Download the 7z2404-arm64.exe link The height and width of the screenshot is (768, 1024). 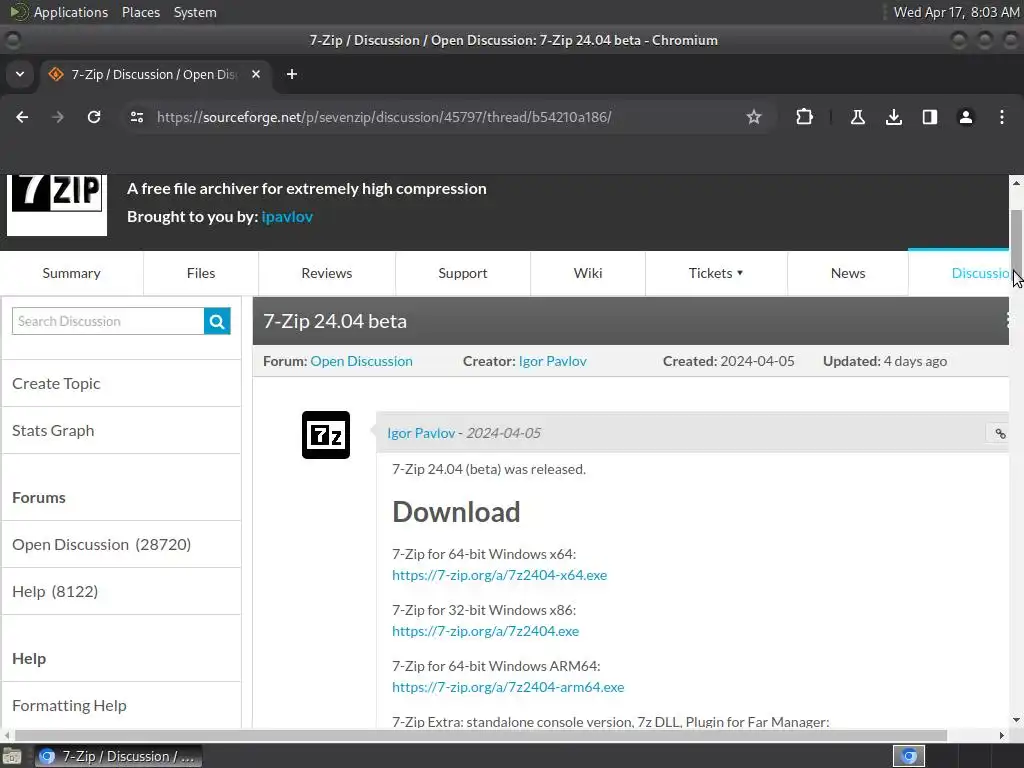508,688
